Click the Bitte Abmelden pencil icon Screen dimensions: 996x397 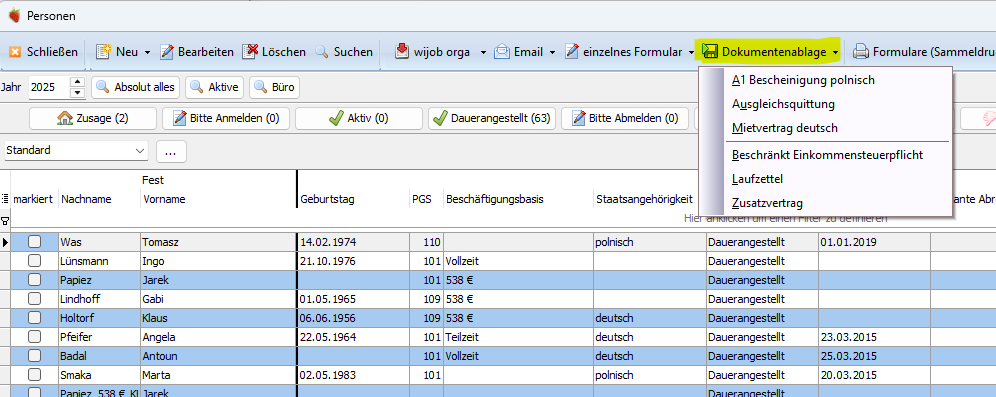click(579, 118)
